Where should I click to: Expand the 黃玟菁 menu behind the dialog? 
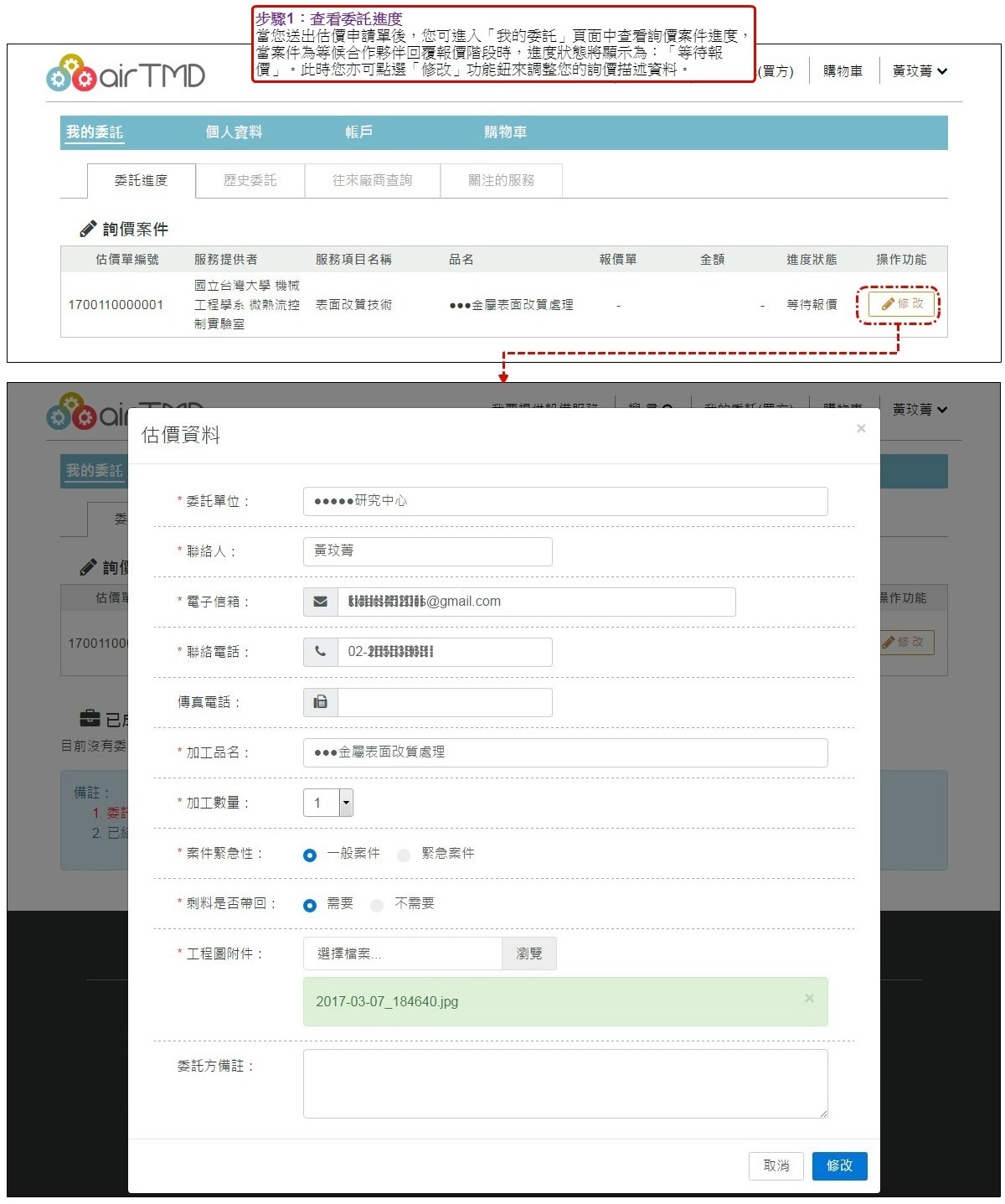920,410
